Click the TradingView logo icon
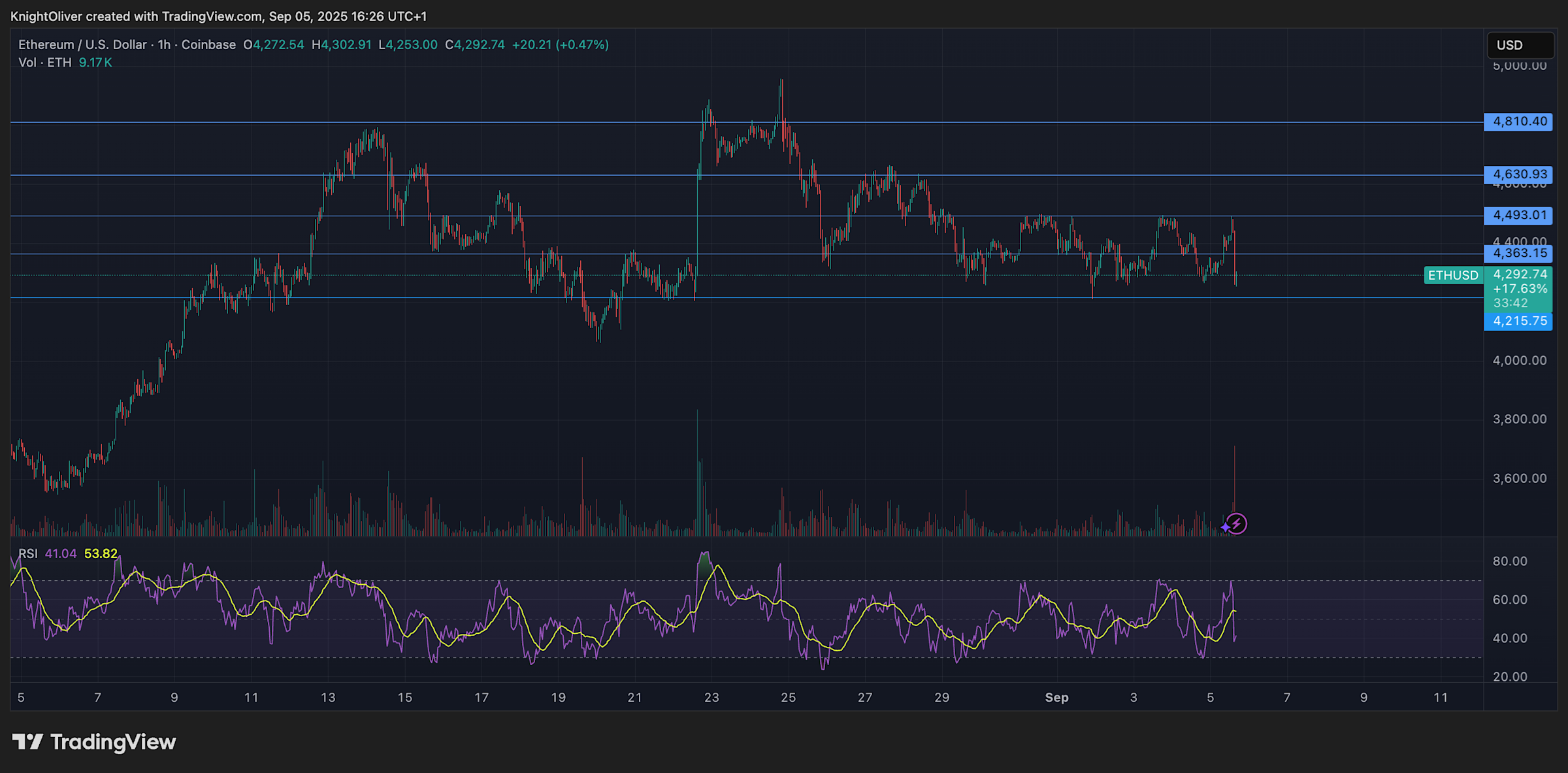Viewport: 1568px width, 773px height. pos(27,742)
